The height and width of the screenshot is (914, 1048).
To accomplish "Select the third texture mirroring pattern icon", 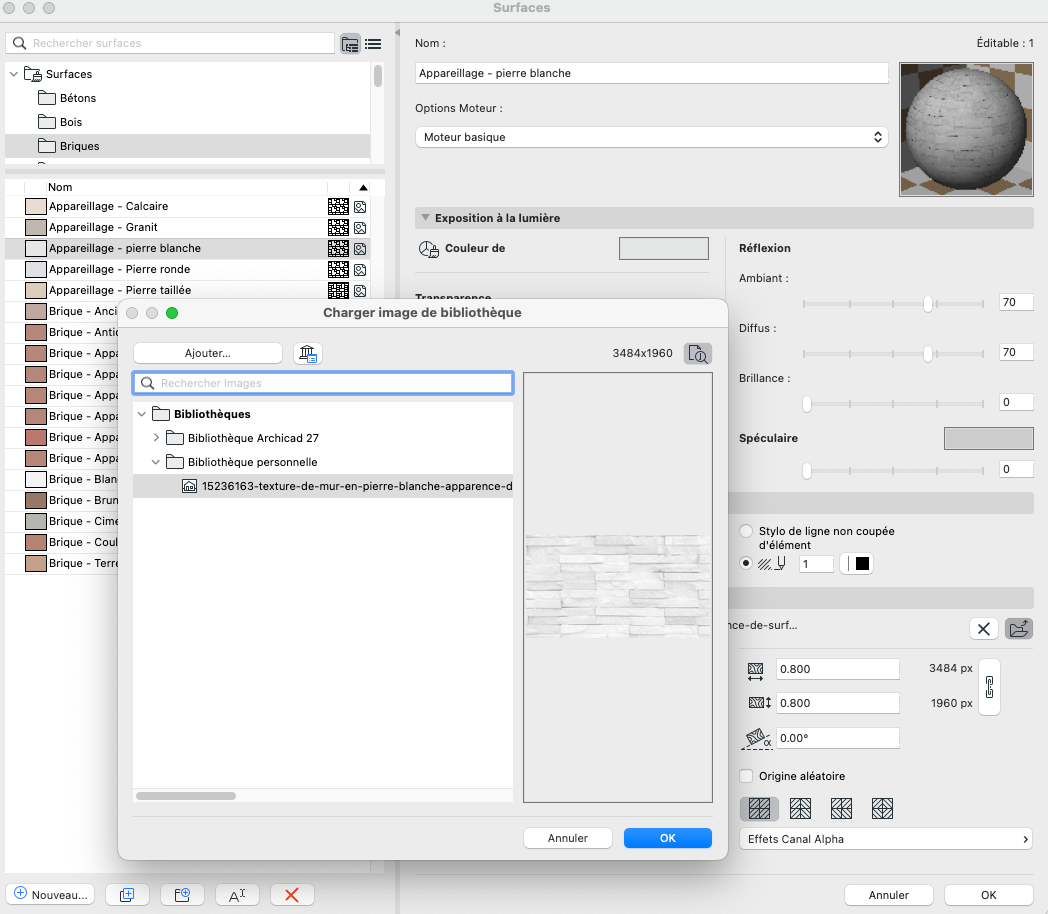I will pos(841,808).
